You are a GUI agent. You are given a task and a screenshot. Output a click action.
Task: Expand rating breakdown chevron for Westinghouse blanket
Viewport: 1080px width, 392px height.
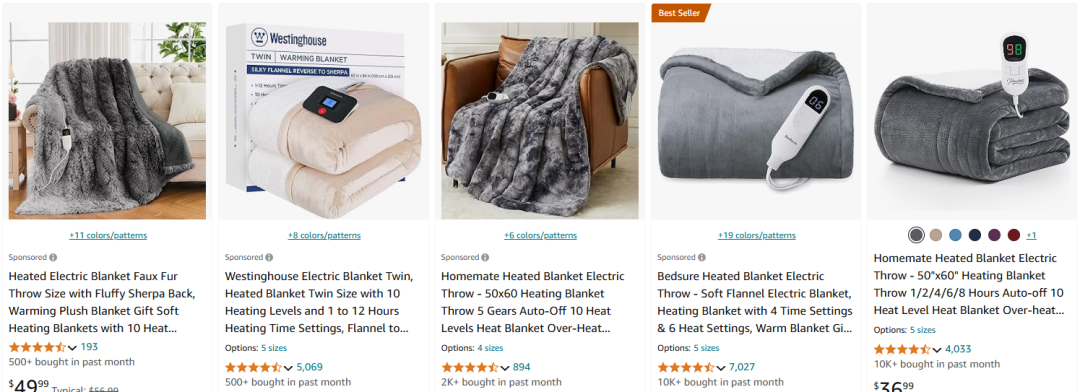(x=288, y=368)
